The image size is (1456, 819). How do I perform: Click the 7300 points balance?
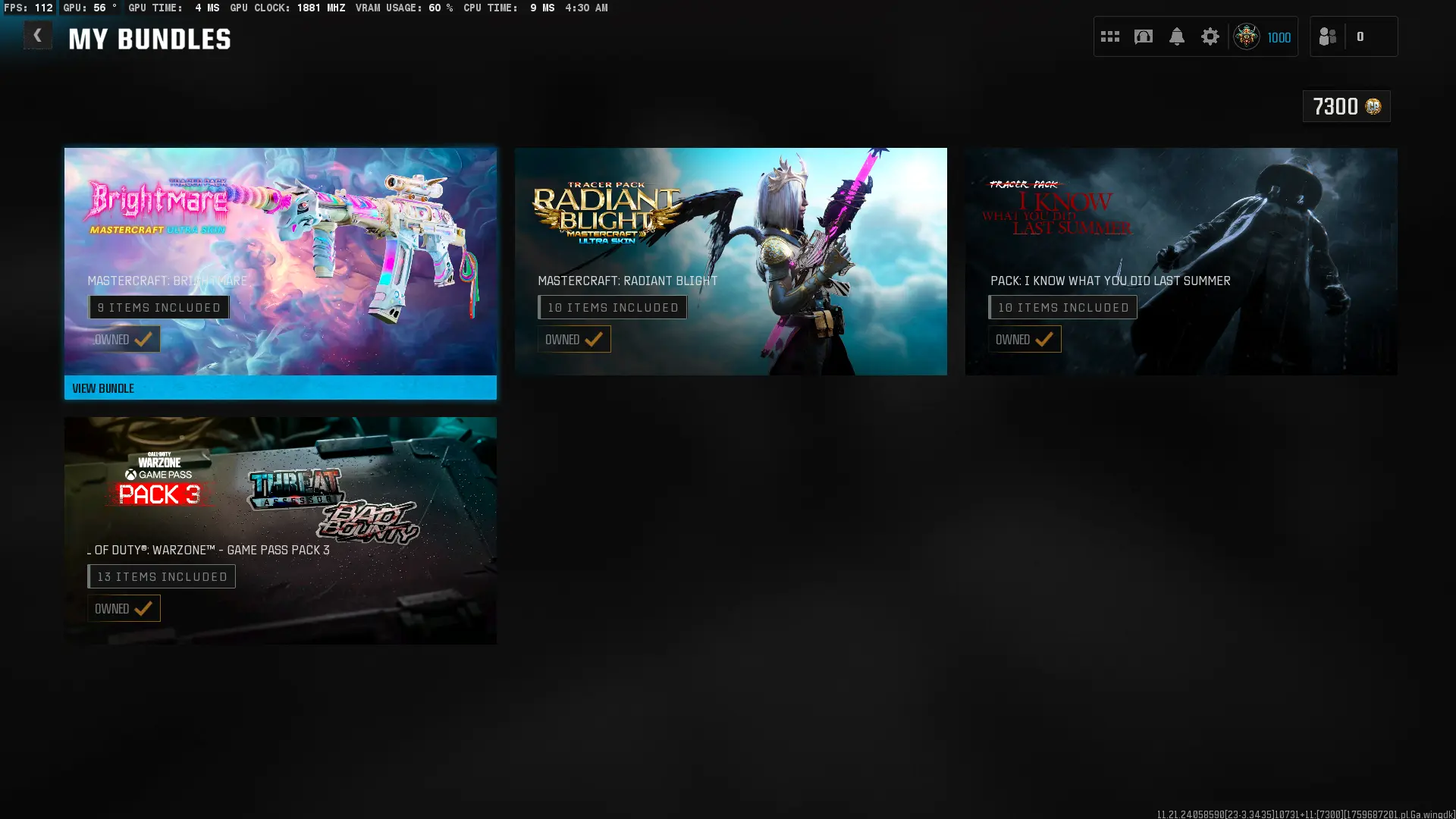(1335, 106)
